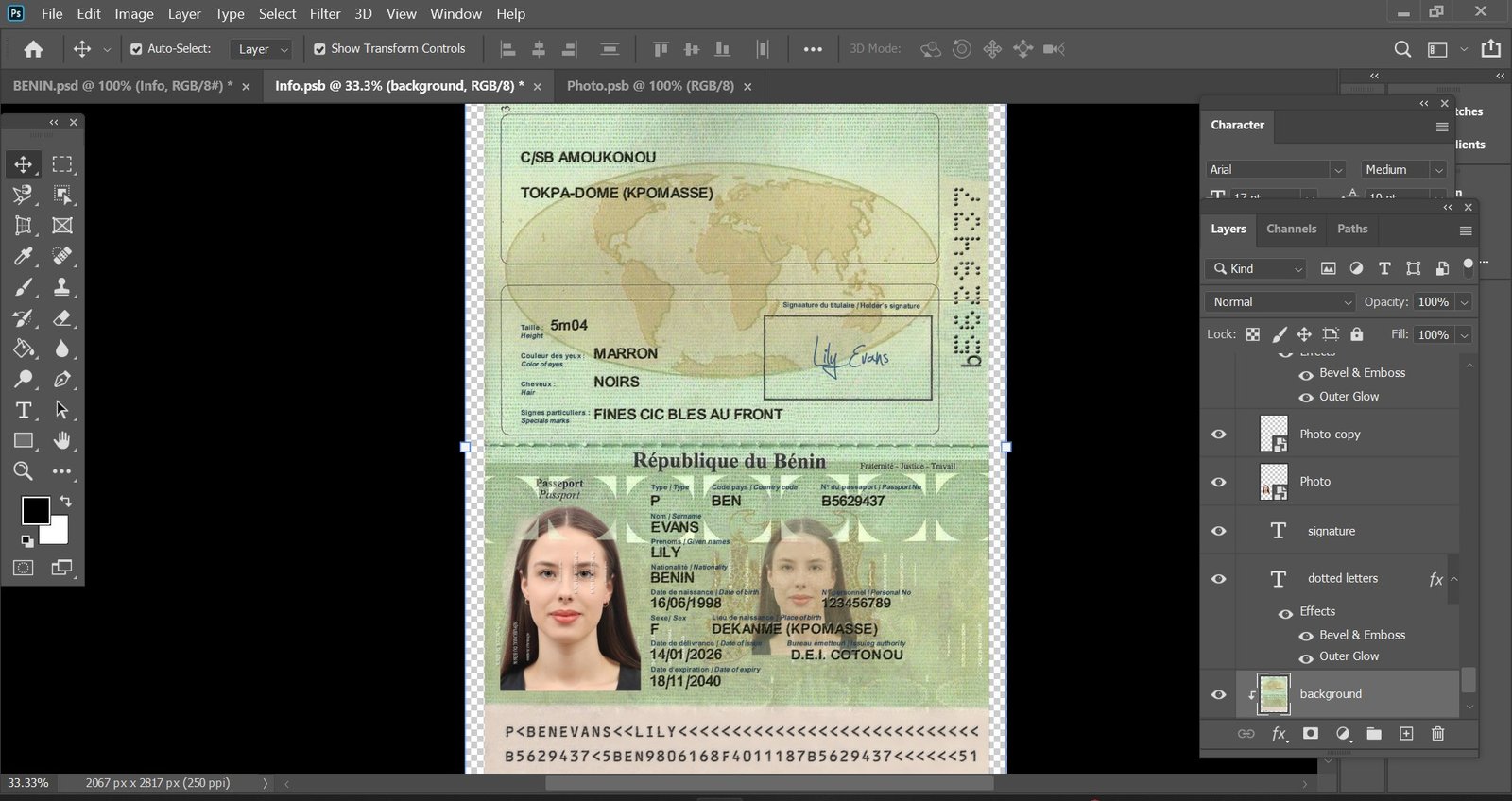This screenshot has height=801, width=1512.
Task: Select the Hand tool
Action: [x=62, y=441]
